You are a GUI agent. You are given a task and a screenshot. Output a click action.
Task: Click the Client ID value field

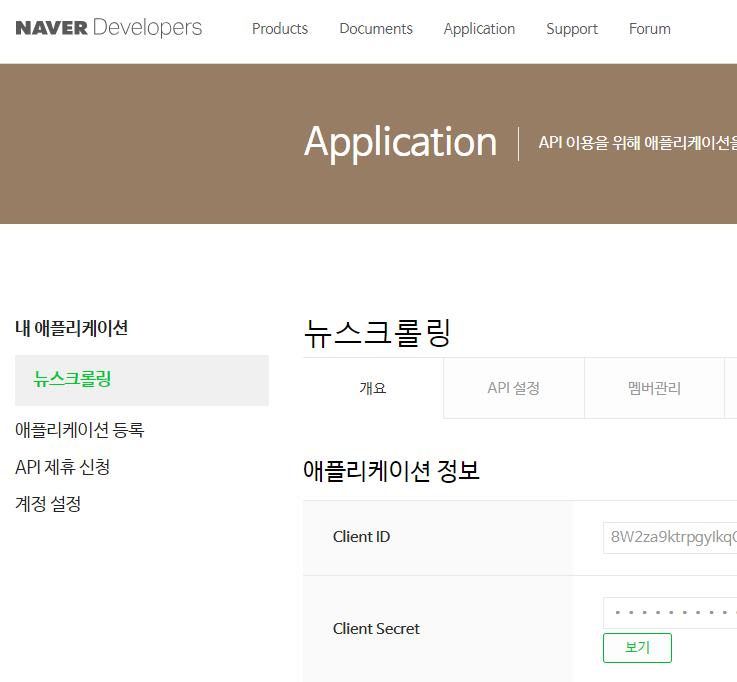670,538
